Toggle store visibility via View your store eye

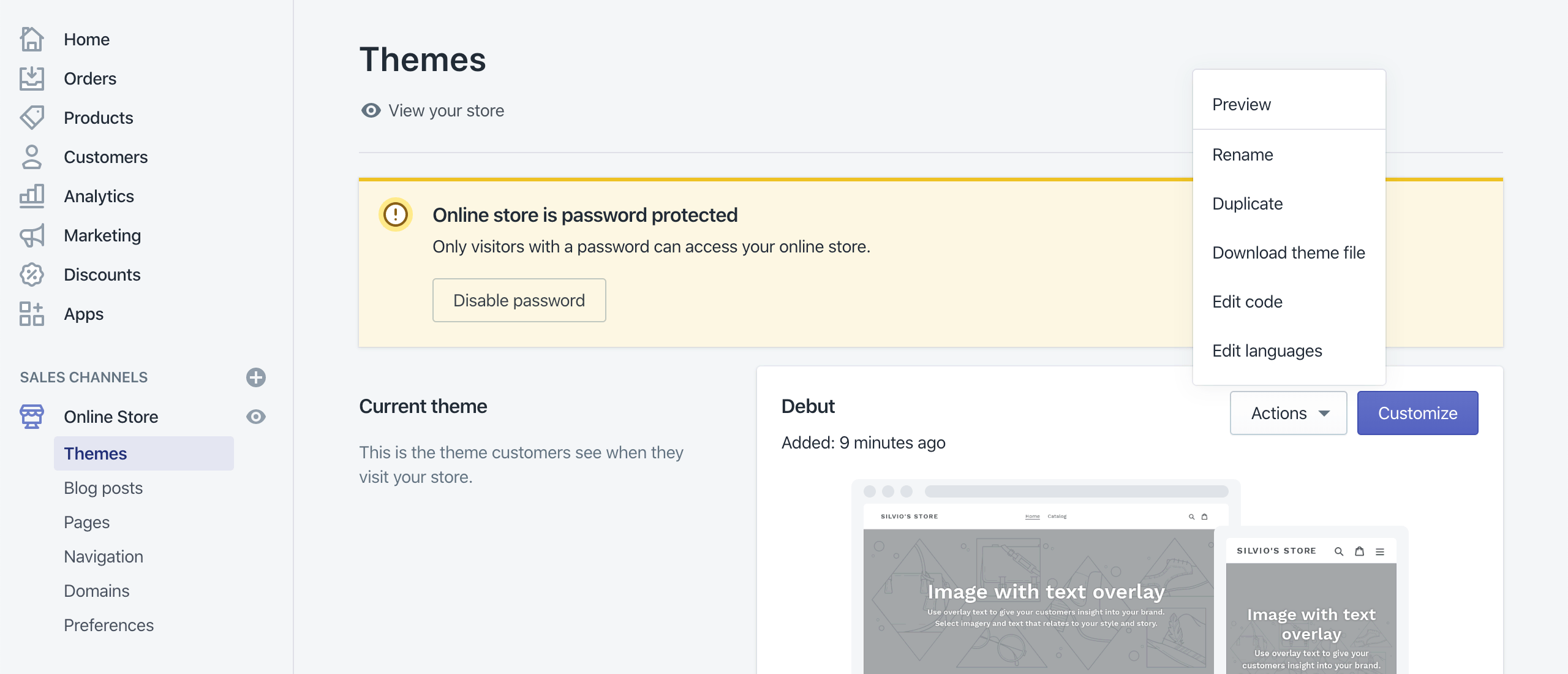(370, 110)
